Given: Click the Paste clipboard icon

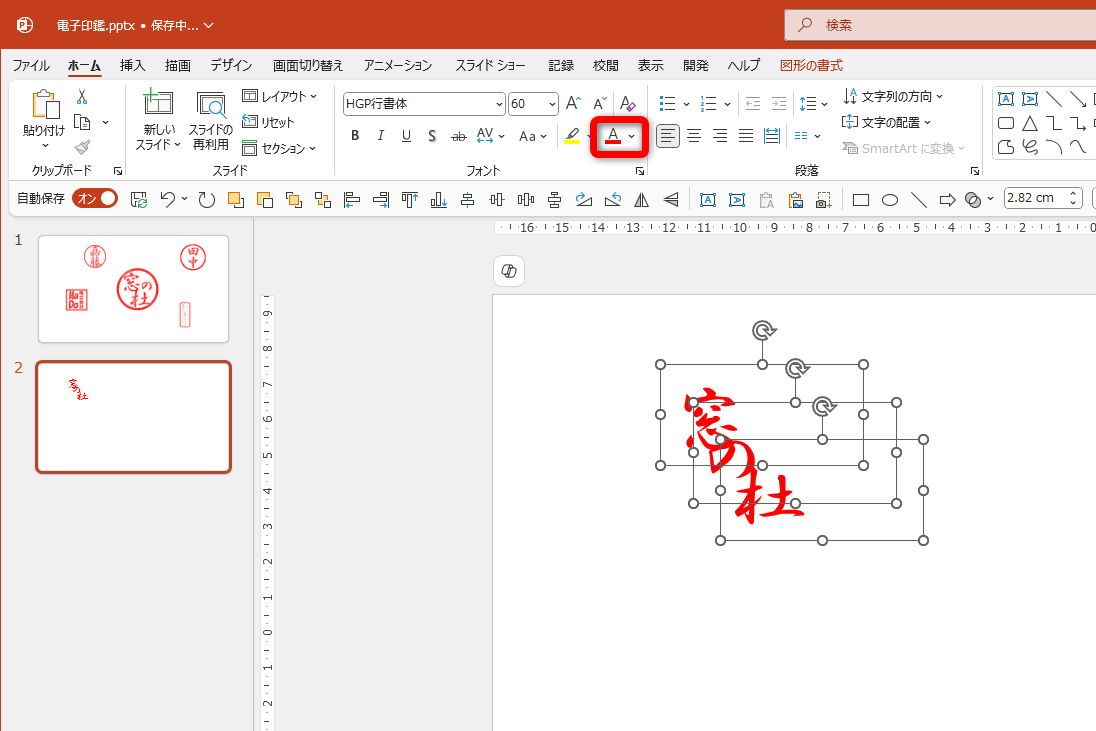Looking at the screenshot, I should coord(44,104).
